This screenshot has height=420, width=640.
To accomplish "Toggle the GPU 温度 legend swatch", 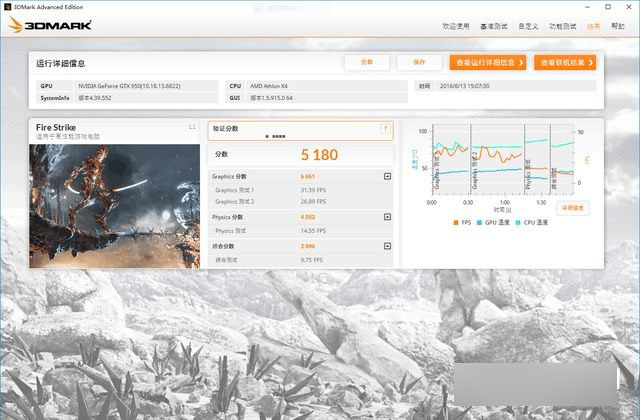I will click(479, 222).
